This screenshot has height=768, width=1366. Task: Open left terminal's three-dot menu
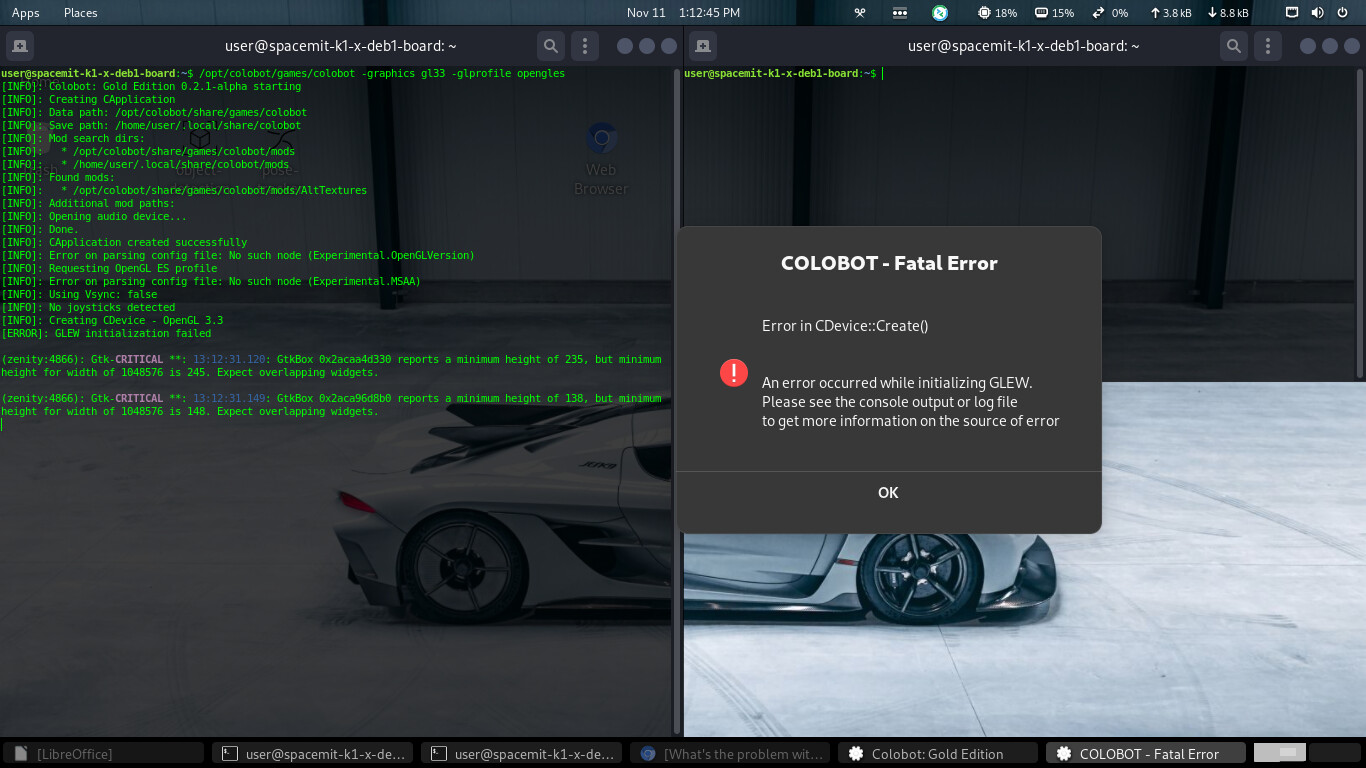(585, 46)
